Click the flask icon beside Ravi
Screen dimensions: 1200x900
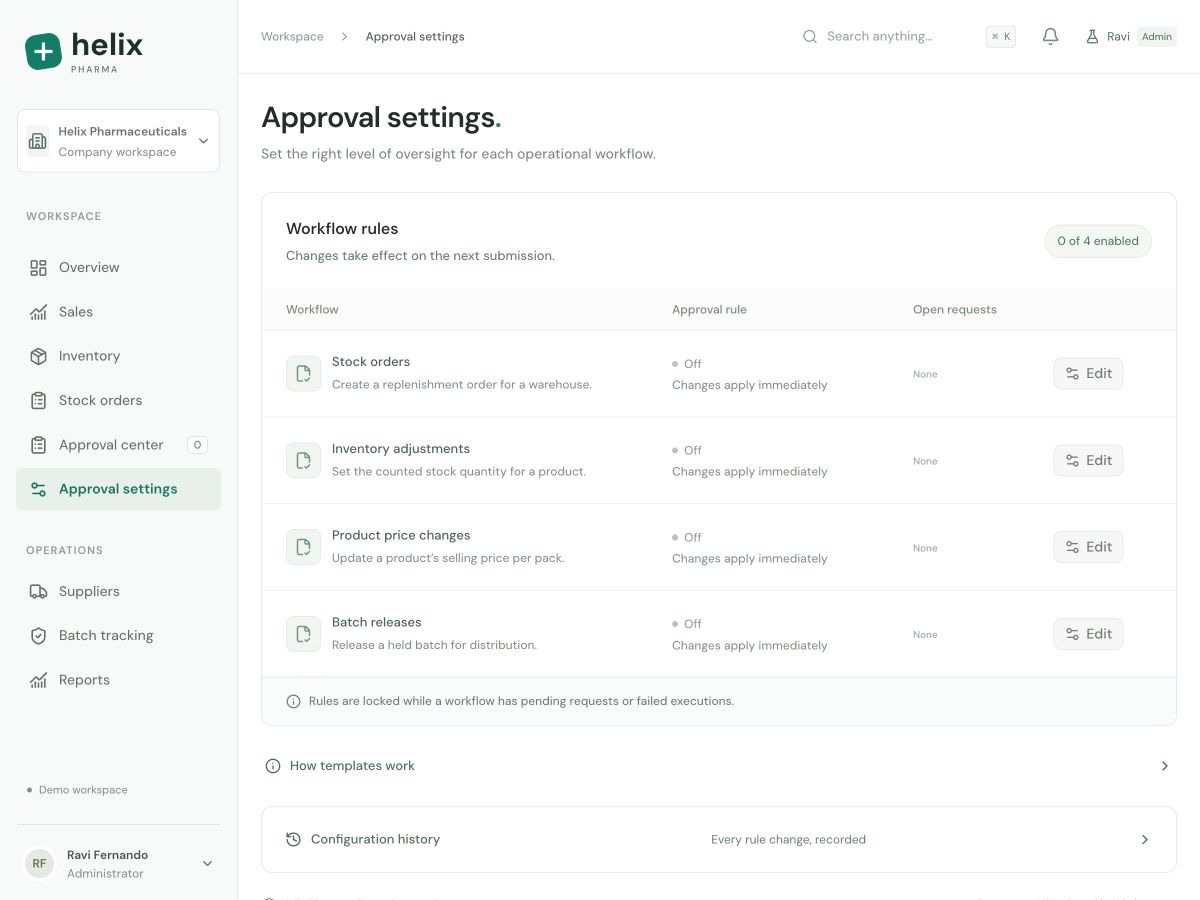tap(1092, 37)
